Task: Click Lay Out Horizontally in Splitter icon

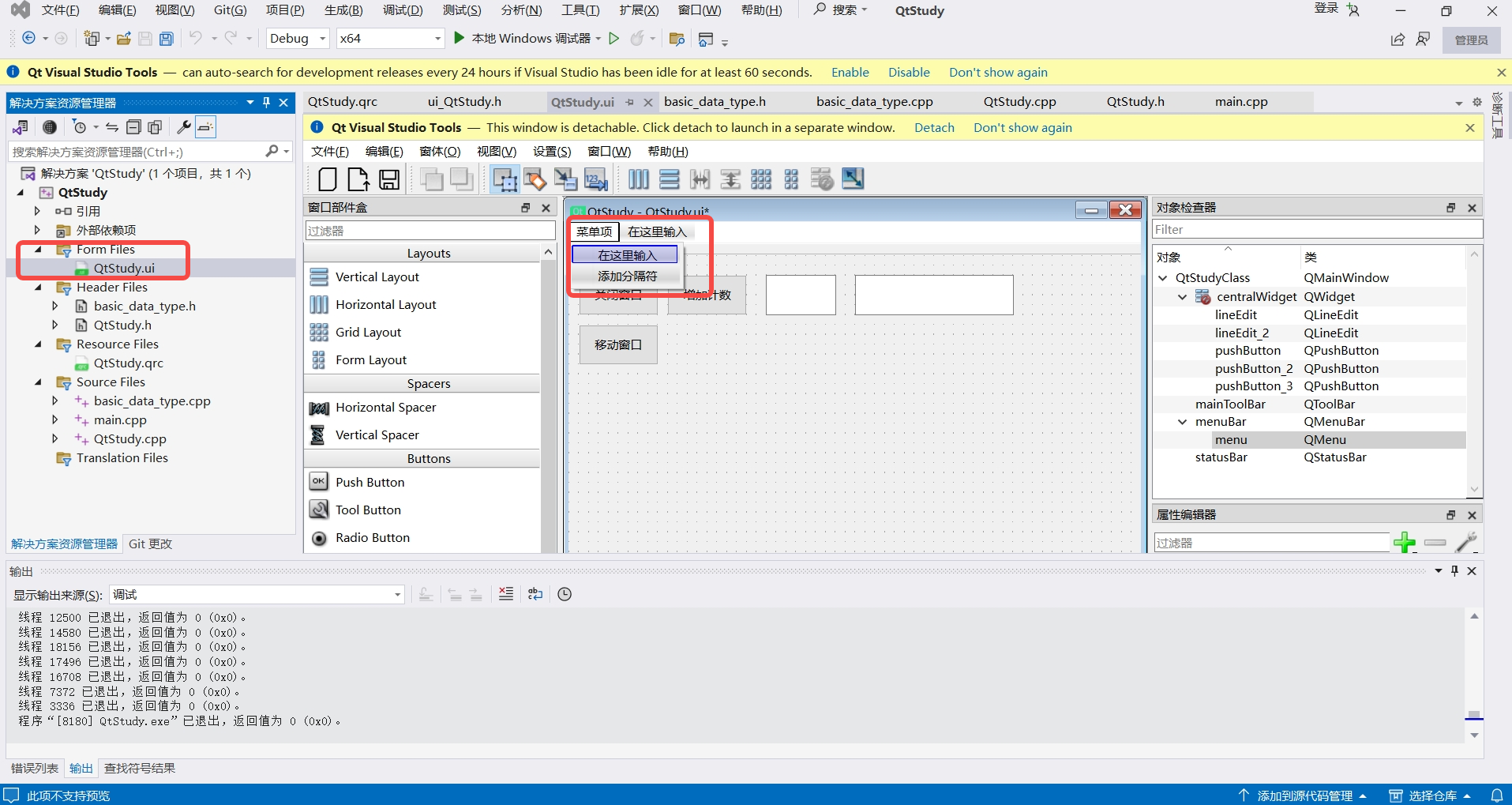Action: pyautogui.click(x=700, y=179)
